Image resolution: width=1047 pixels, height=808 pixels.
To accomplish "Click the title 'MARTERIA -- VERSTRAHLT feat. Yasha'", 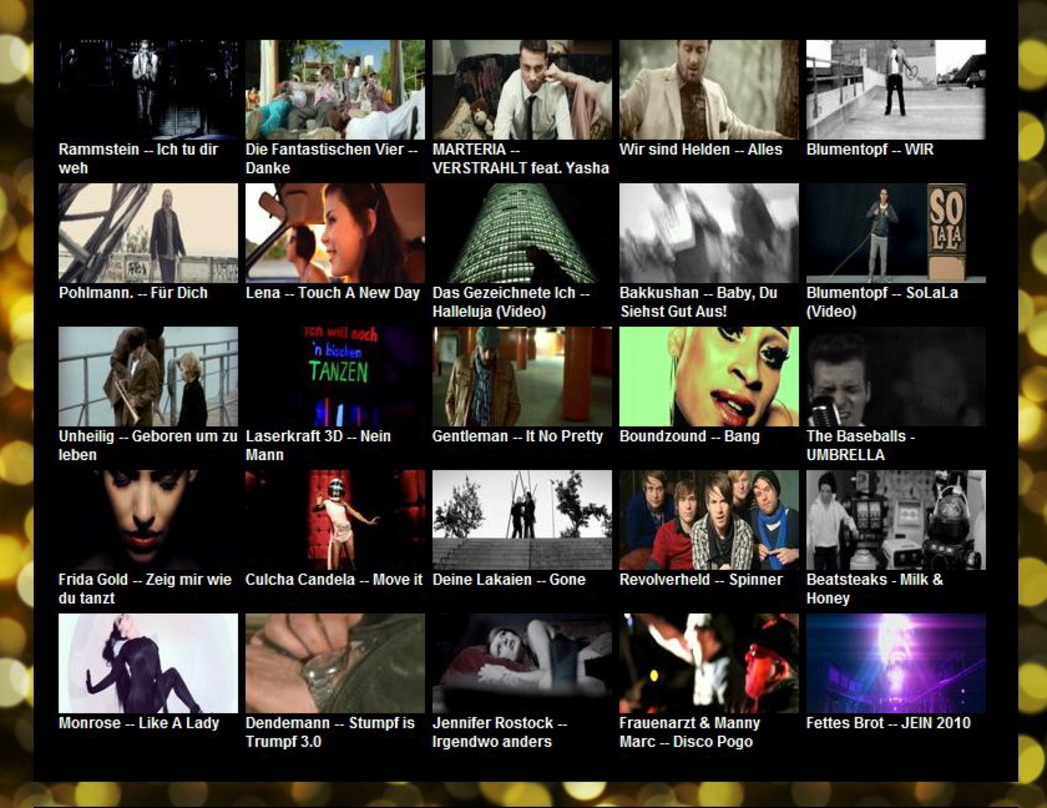I will (x=521, y=159).
